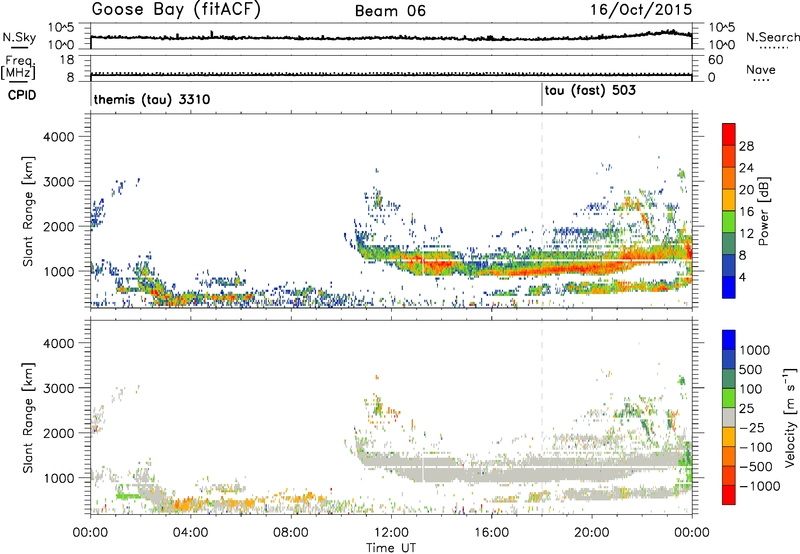The image size is (800, 554).
Task: Click the '08:00' time axis label
Action: click(x=291, y=533)
